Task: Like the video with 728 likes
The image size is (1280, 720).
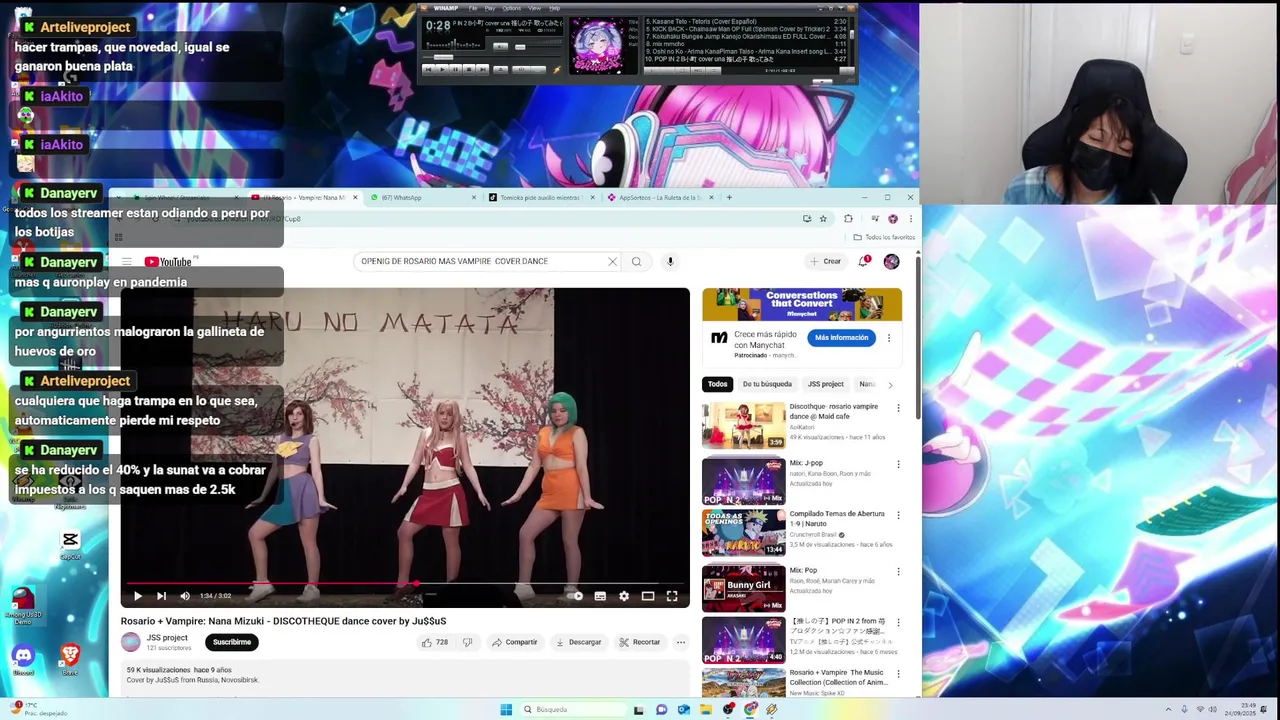Action: pos(435,642)
